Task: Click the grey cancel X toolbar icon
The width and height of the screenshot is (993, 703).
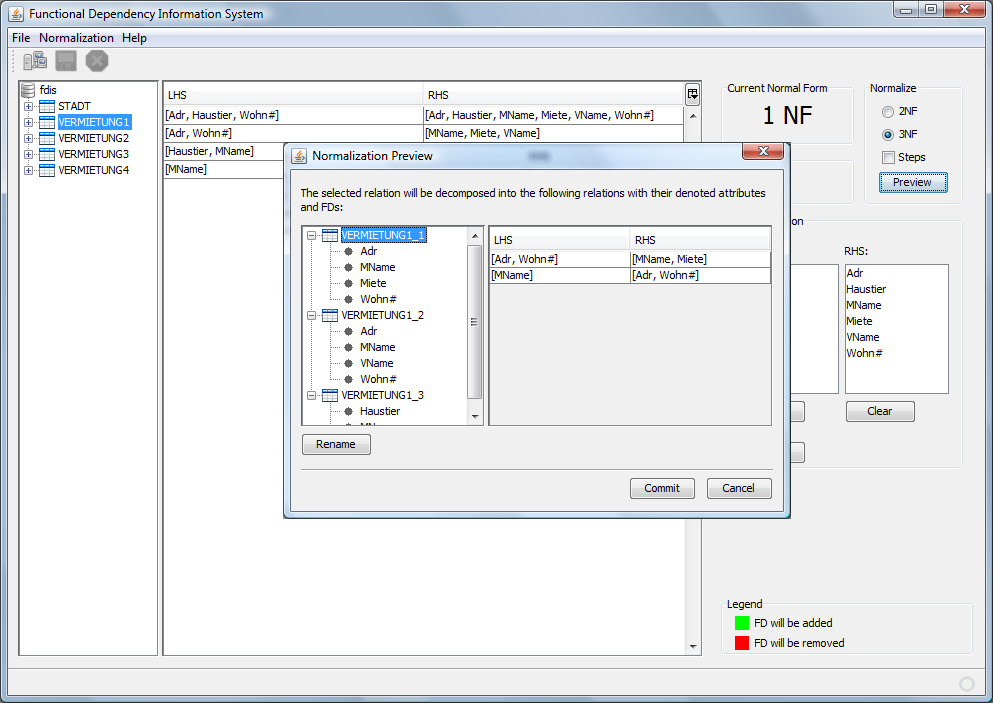Action: tap(97, 61)
